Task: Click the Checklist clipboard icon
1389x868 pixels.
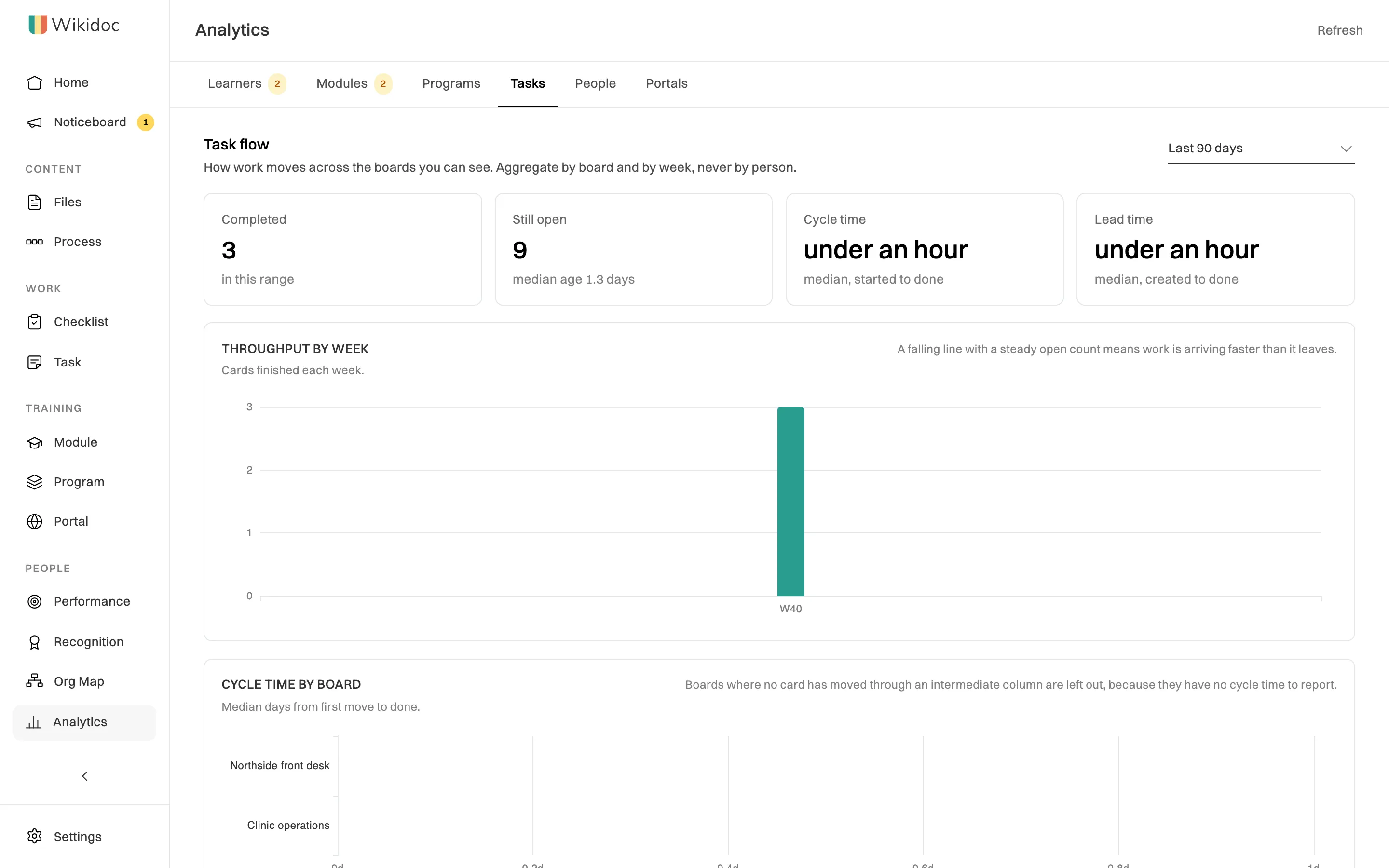Action: [x=34, y=322]
